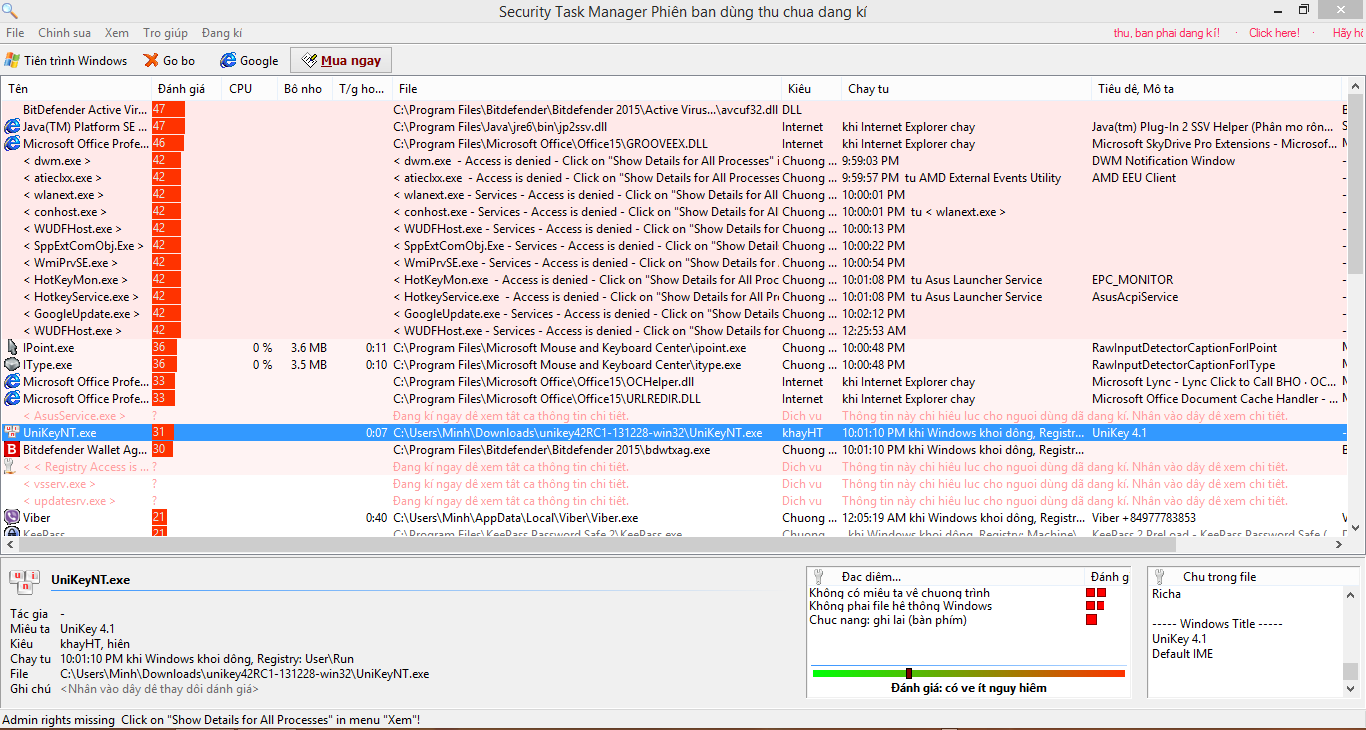
Task: Click the UniKeyNT.exe row icon
Action: (x=12, y=433)
